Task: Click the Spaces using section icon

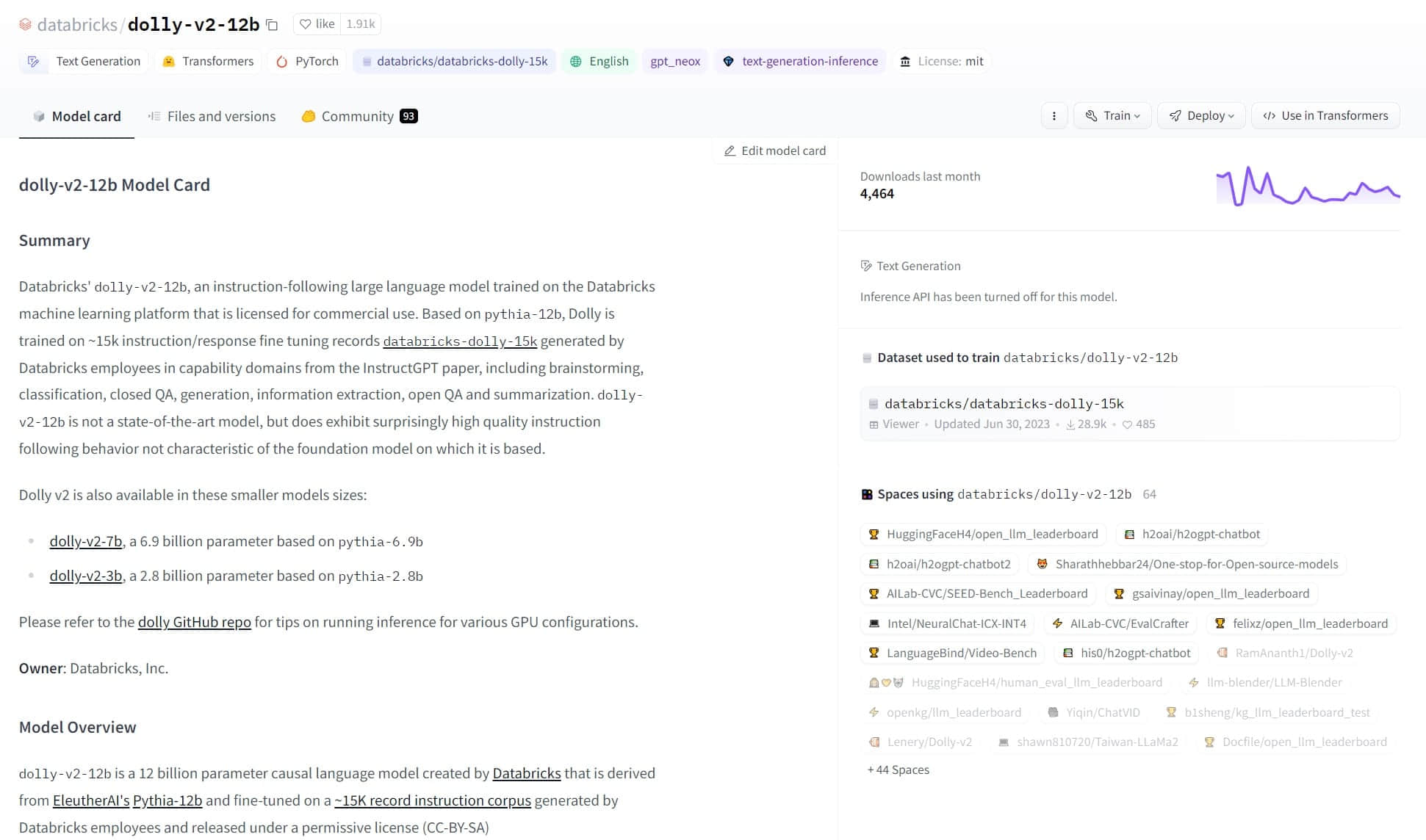Action: pyautogui.click(x=867, y=494)
